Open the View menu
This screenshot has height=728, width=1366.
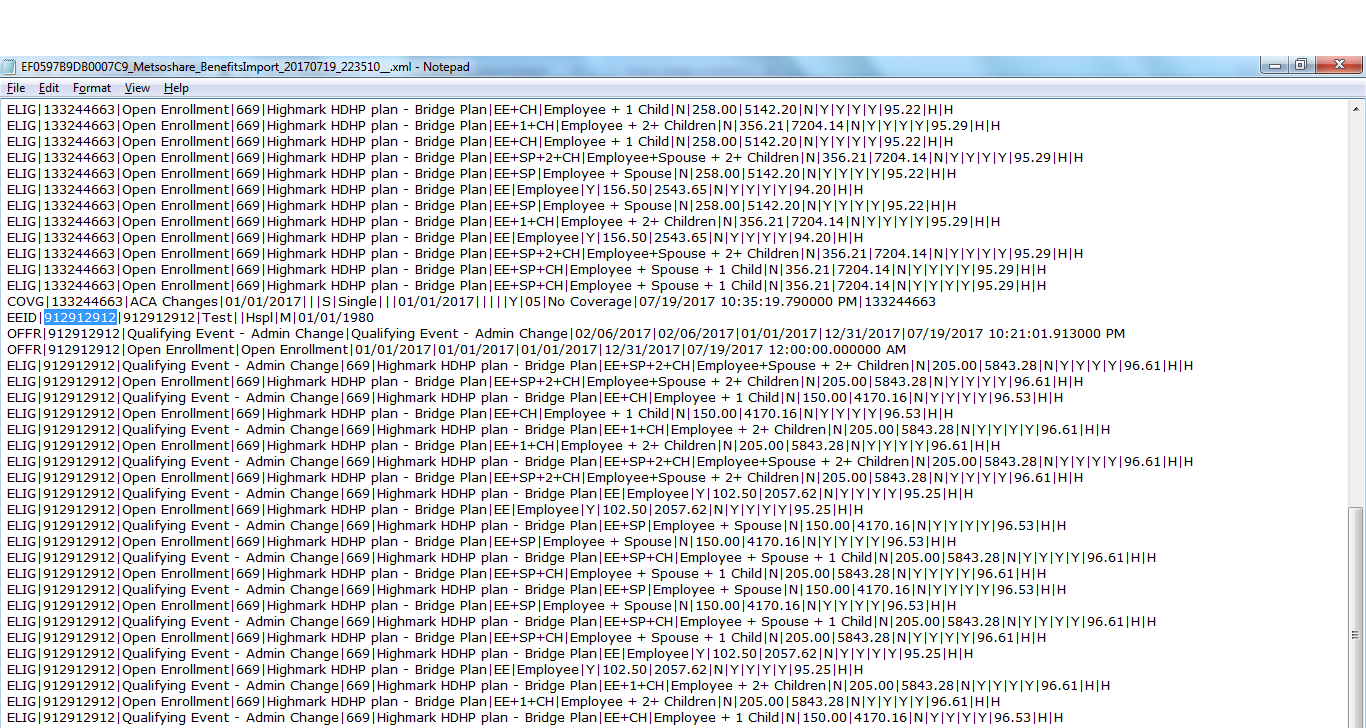point(137,88)
